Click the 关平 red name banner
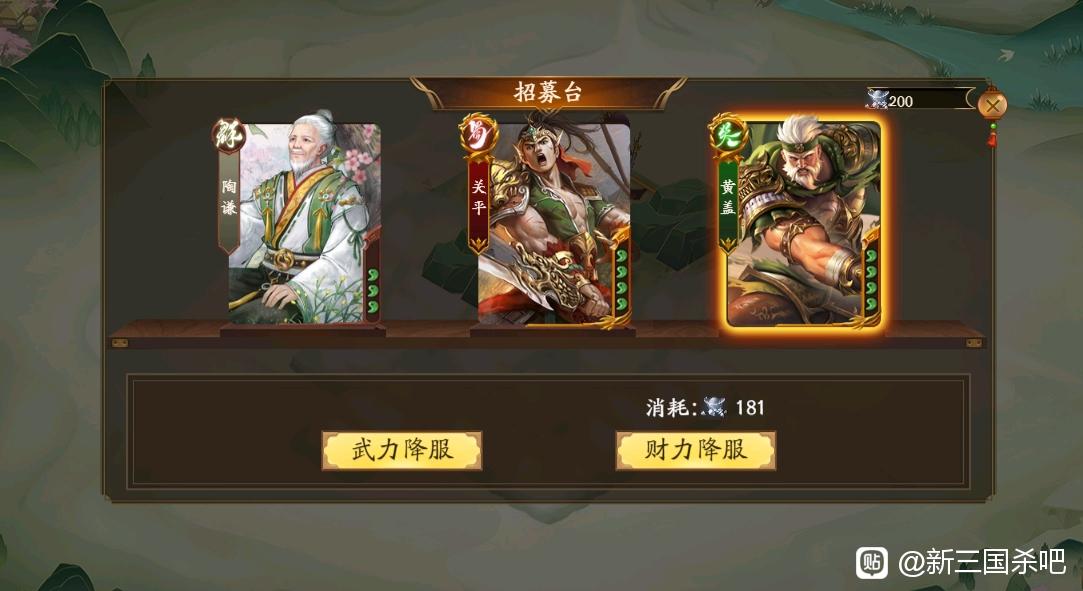1083x591 pixels. click(x=479, y=203)
